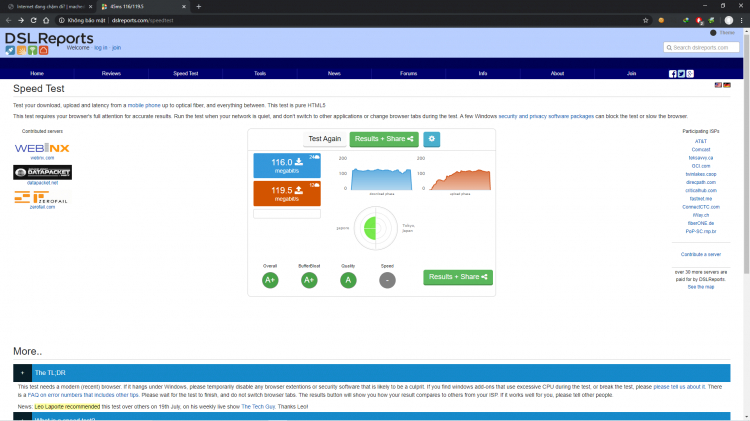Click the grey Speed grade badge

[x=387, y=280]
